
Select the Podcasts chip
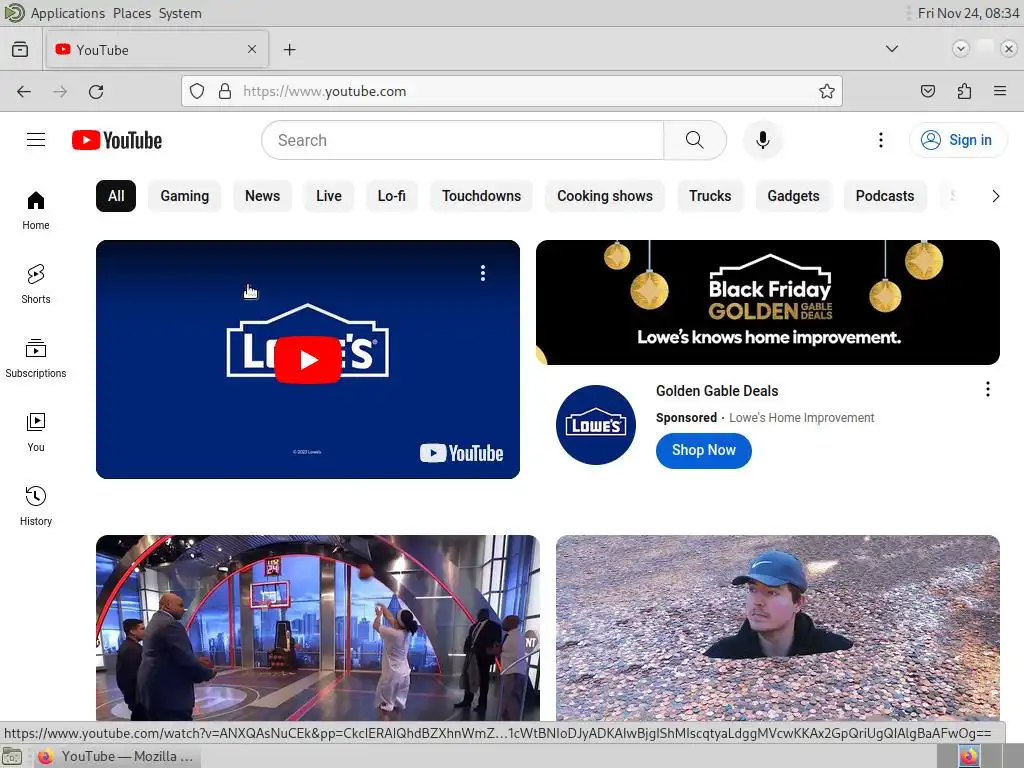click(x=885, y=196)
